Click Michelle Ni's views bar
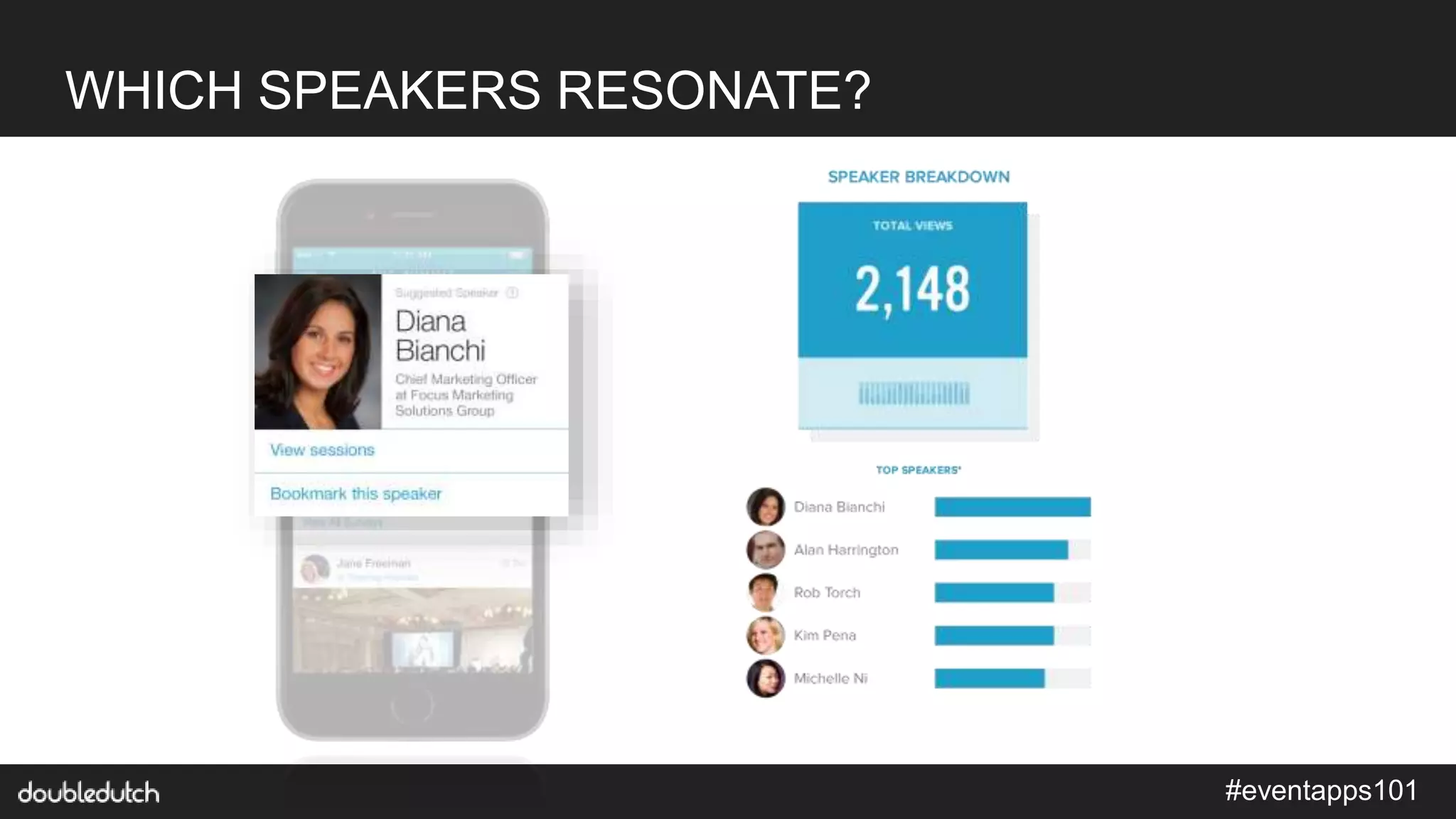The width and height of the screenshot is (1456, 819). click(1012, 678)
